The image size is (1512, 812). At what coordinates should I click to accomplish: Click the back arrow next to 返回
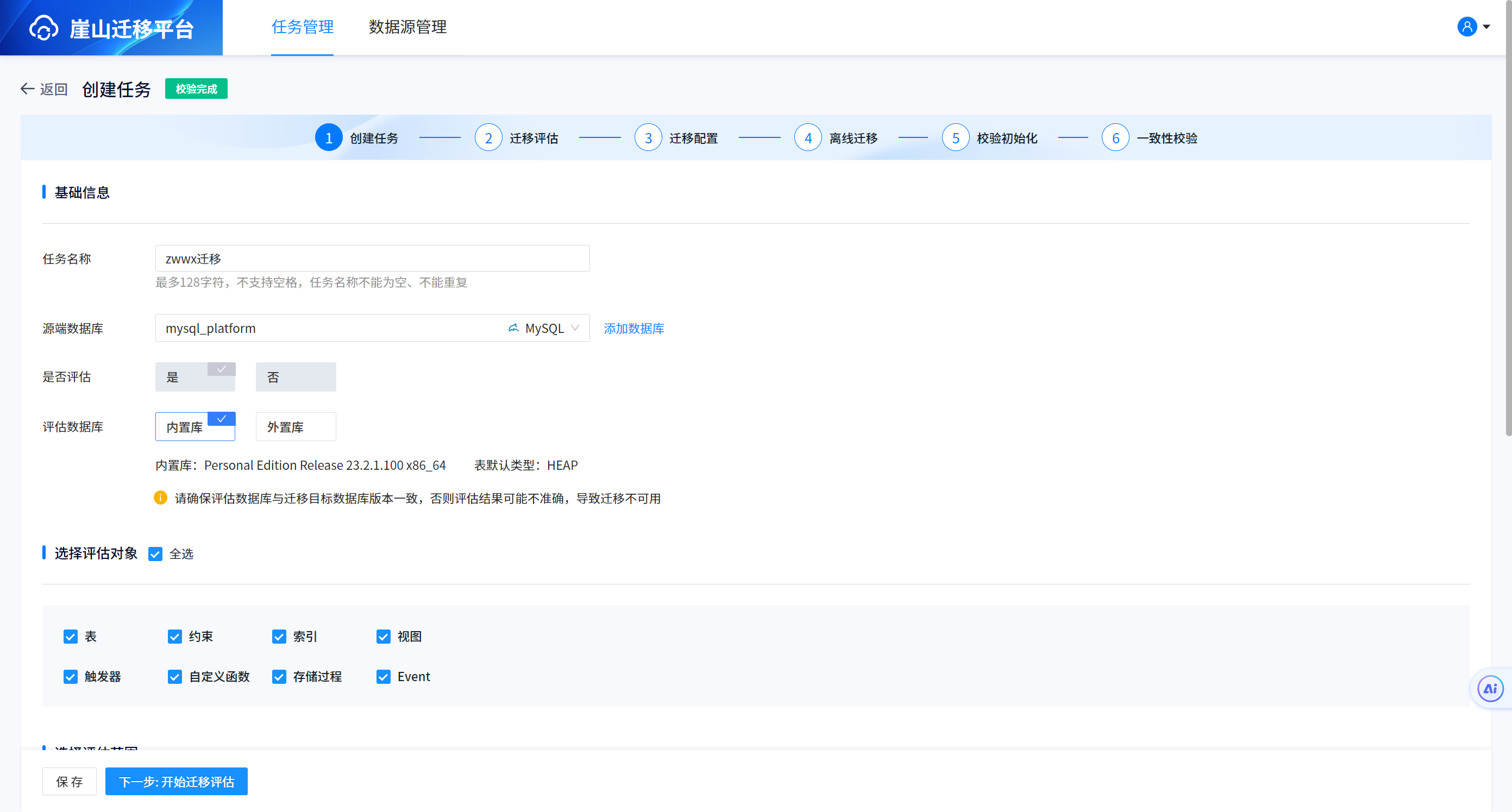pos(27,89)
